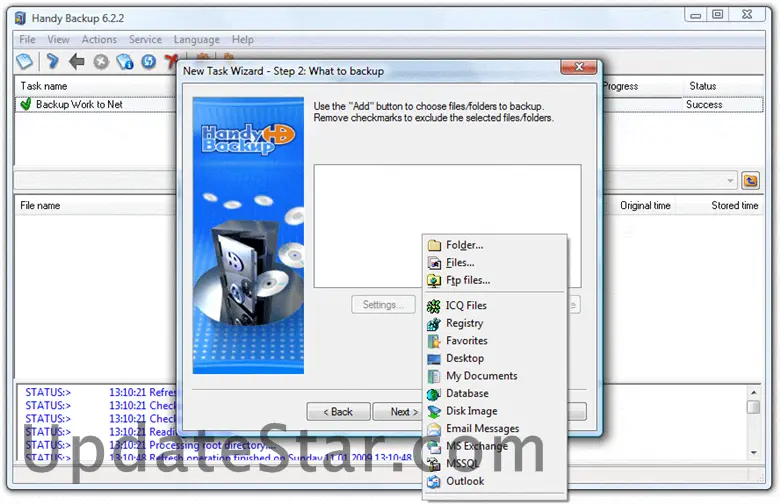This screenshot has width=780, height=504.
Task: Click the MSSQL icon in popup menu
Action: tap(434, 464)
